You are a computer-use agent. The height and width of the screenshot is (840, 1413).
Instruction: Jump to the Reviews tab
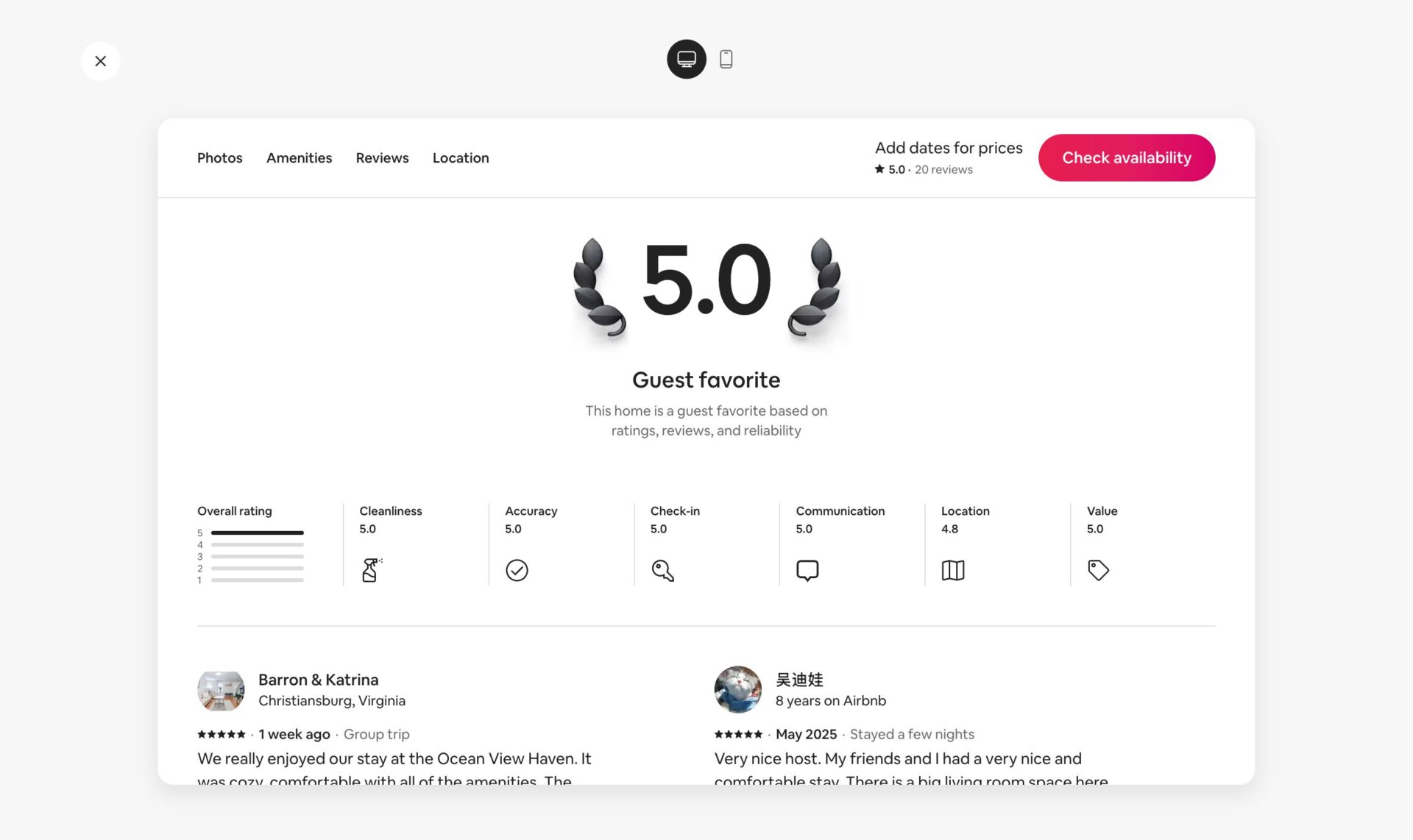(382, 157)
